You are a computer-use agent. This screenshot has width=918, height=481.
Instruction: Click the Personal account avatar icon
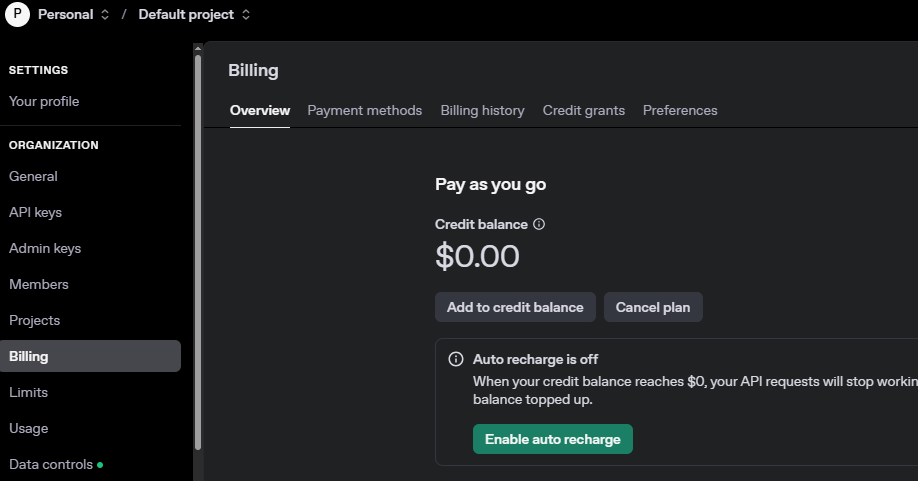coord(16,15)
